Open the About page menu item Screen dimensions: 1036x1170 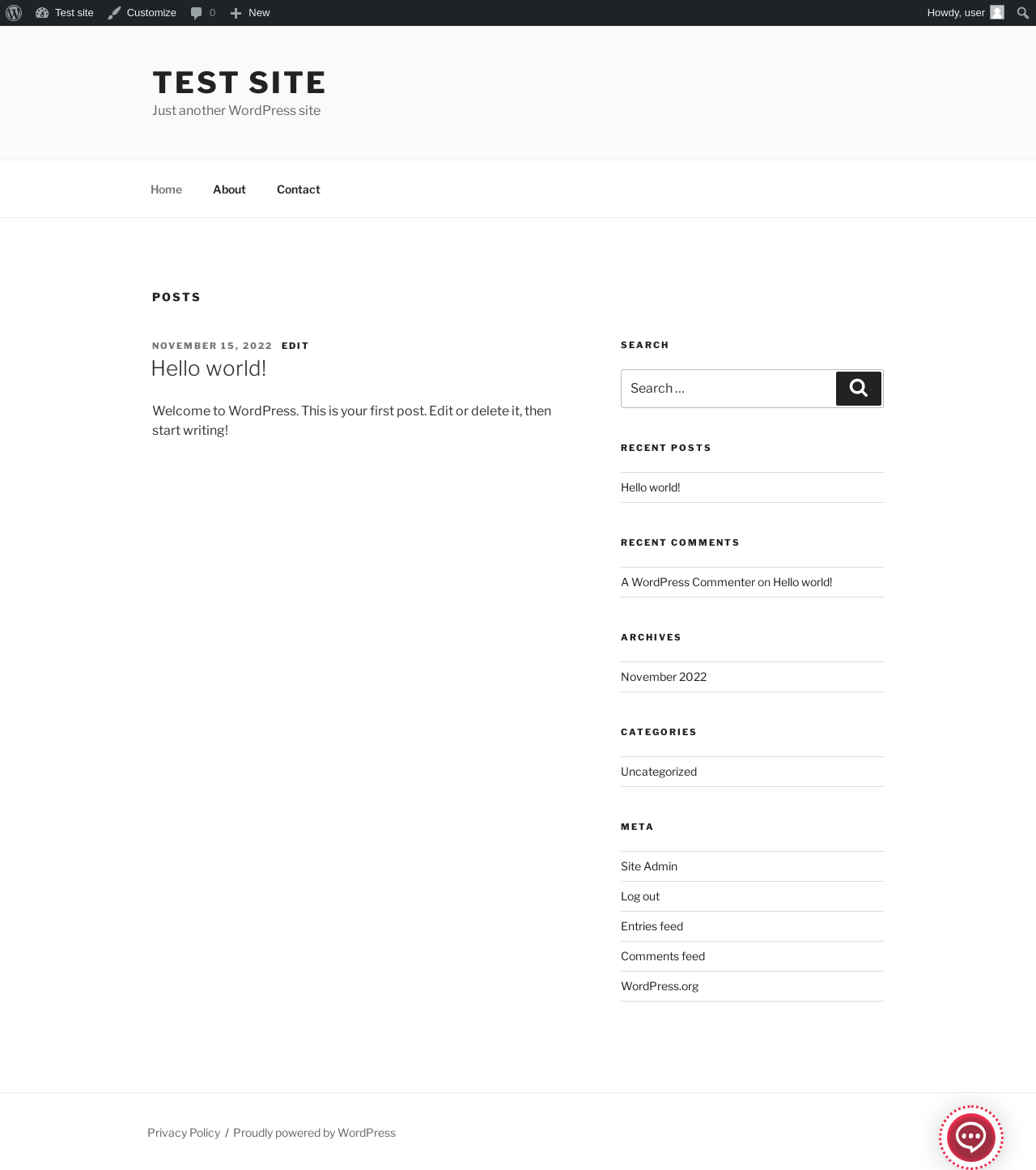[229, 189]
